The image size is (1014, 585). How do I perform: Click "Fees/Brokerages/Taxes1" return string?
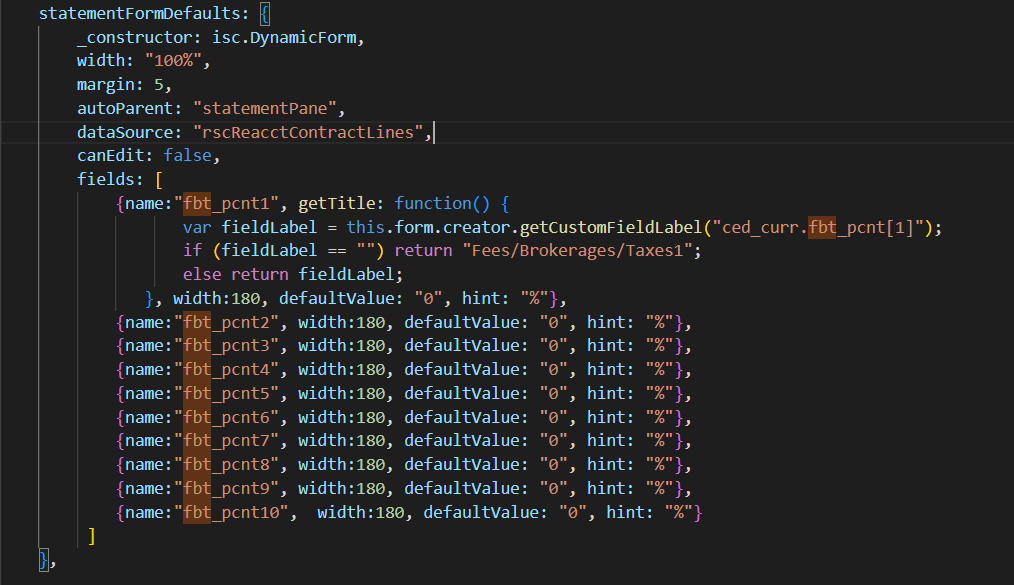(x=577, y=251)
